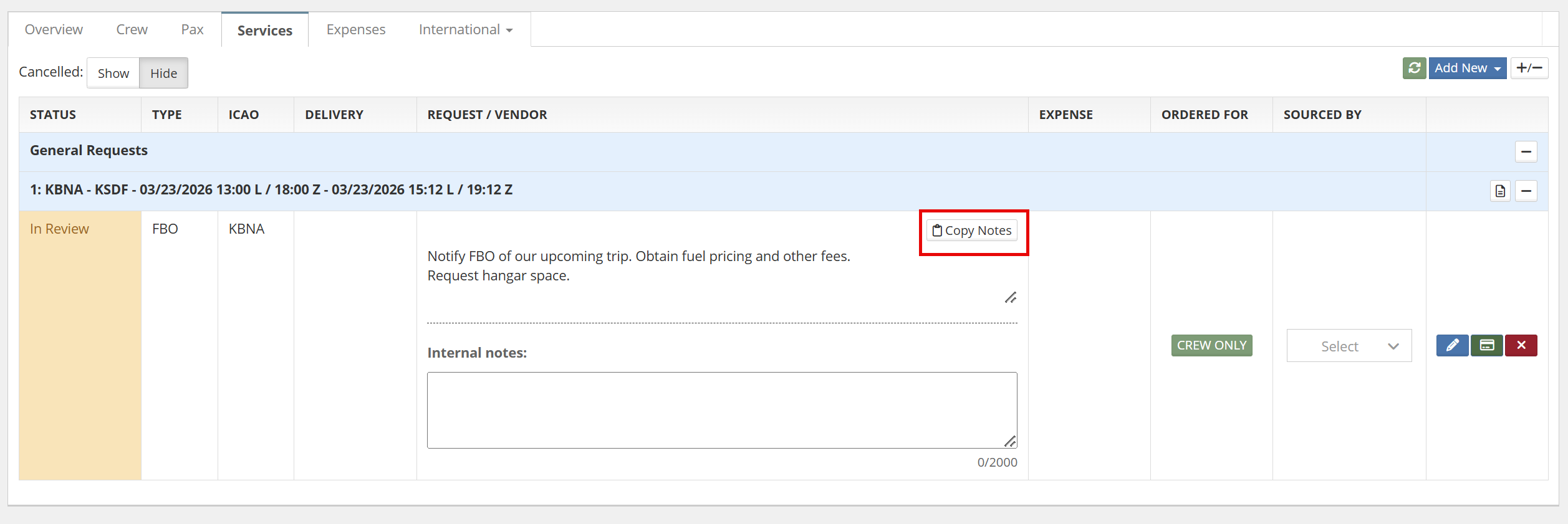Image resolution: width=1568 pixels, height=524 pixels.
Task: Open the Crew tab
Action: pyautogui.click(x=132, y=30)
